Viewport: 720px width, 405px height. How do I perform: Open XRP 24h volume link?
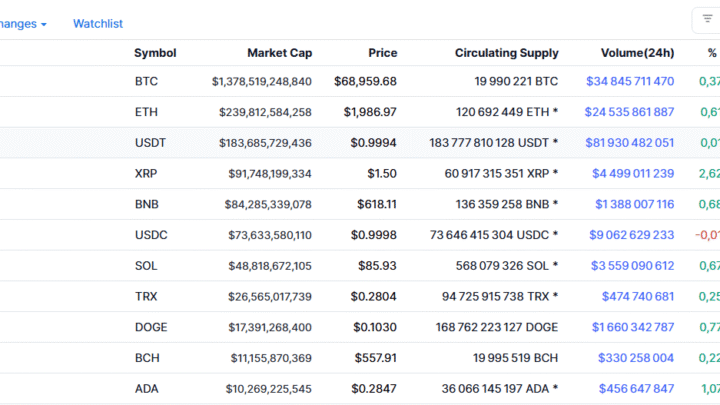pos(633,174)
